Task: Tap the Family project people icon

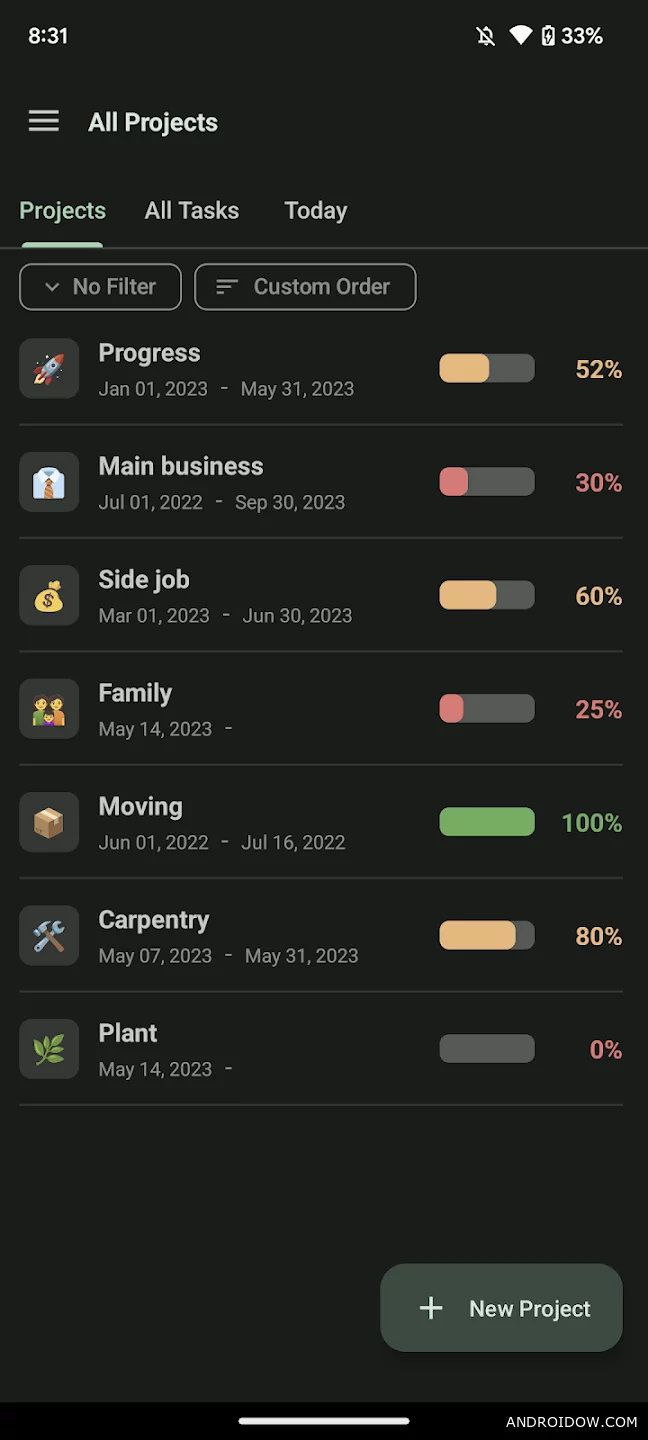Action: (x=49, y=709)
